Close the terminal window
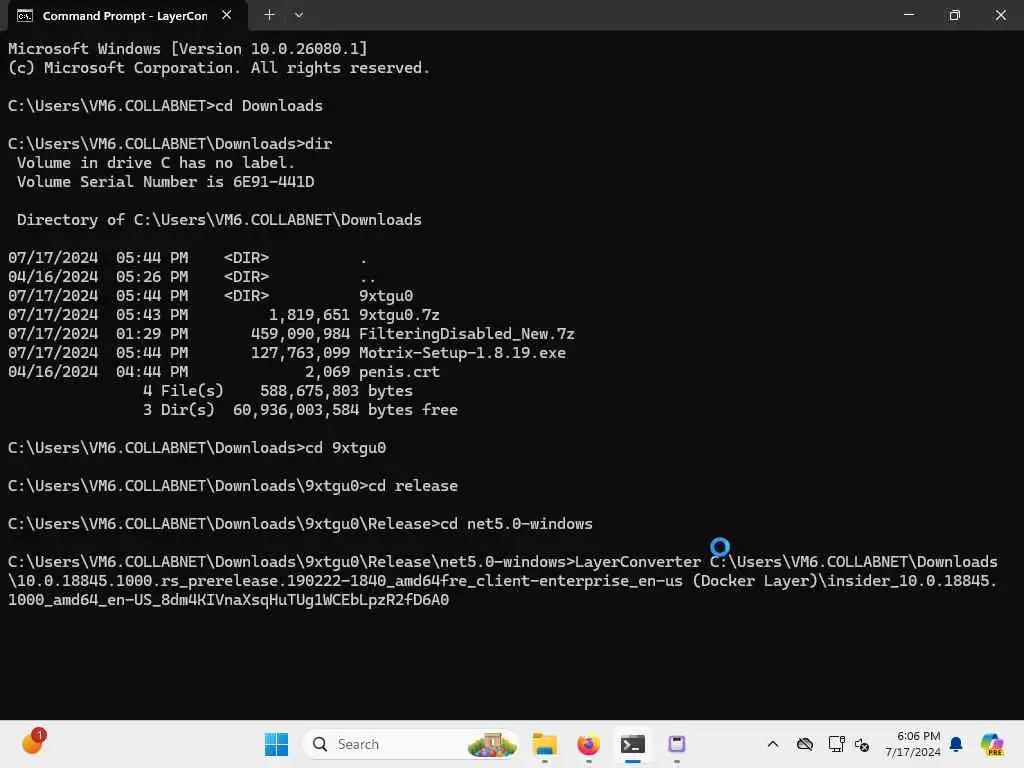The image size is (1024, 768). (x=1000, y=15)
